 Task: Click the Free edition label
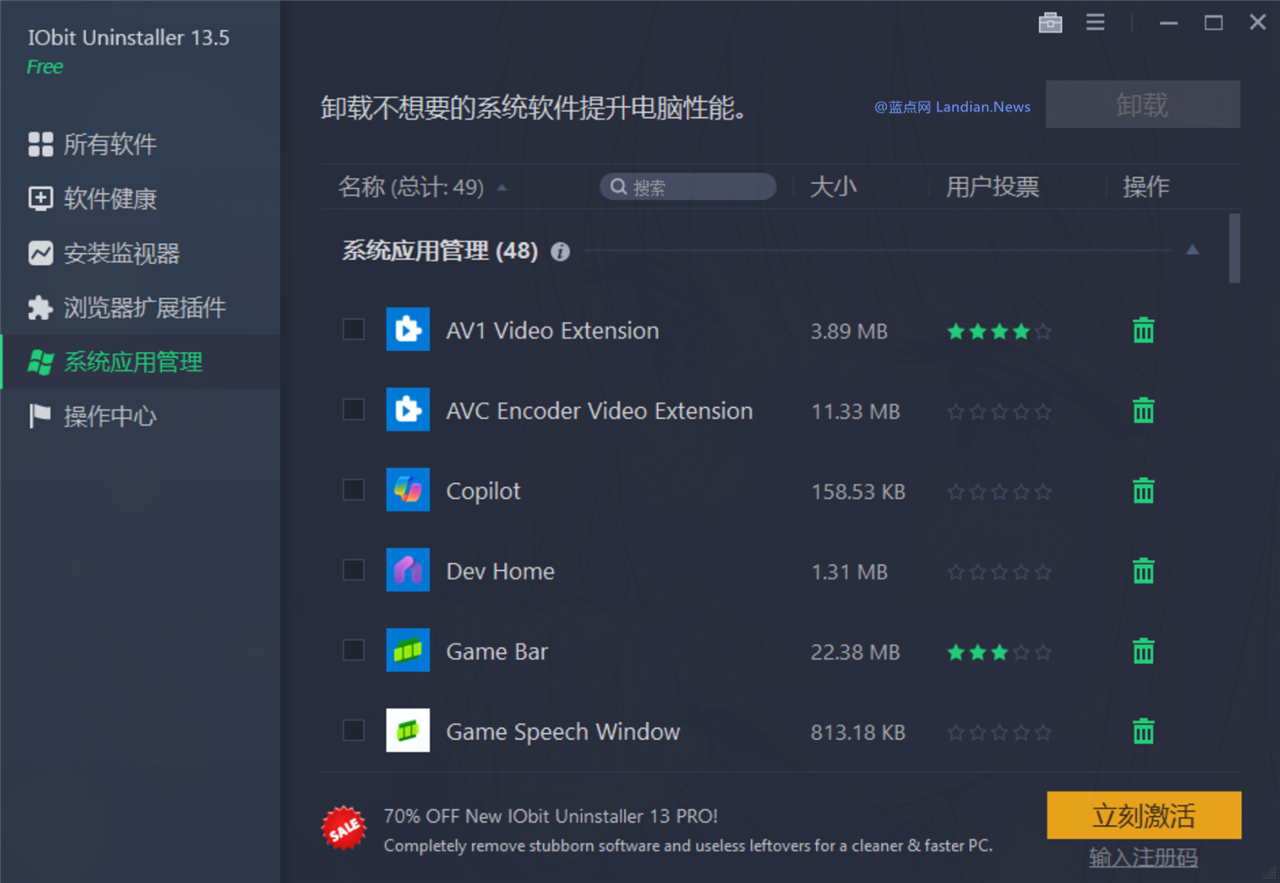45,67
